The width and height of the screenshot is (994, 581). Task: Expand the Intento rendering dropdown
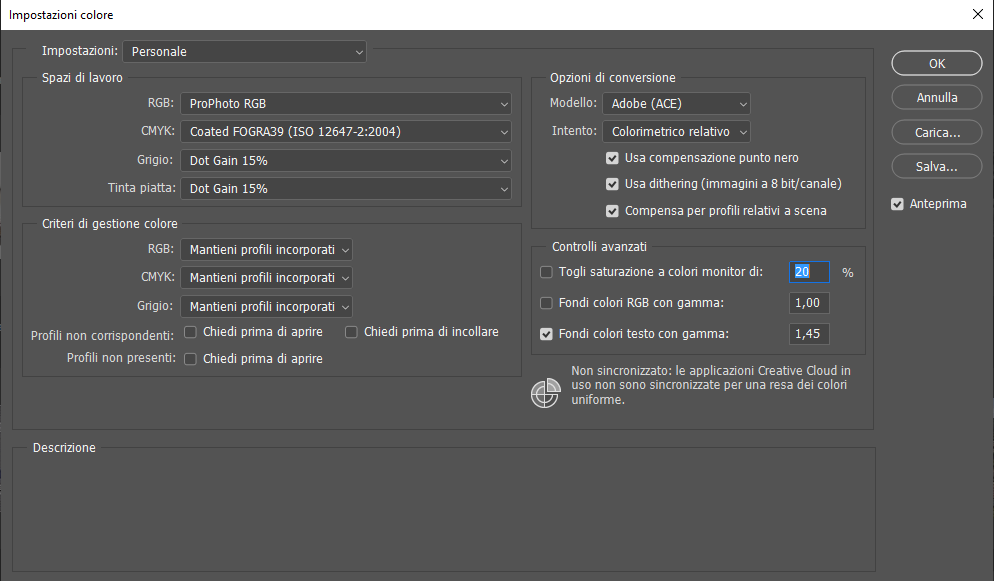pyautogui.click(x=676, y=131)
